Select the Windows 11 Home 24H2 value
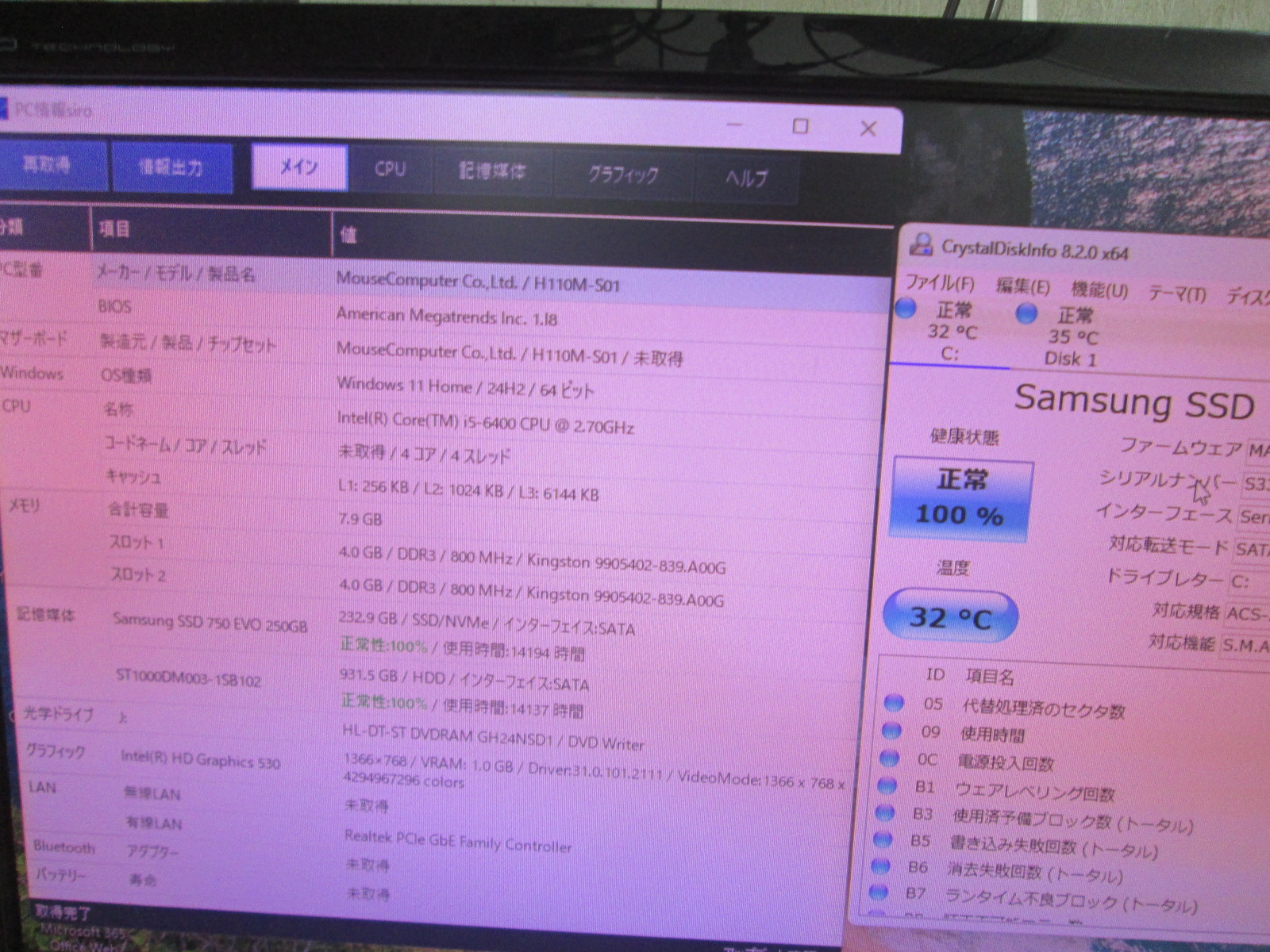The width and height of the screenshot is (1270, 952). point(465,387)
